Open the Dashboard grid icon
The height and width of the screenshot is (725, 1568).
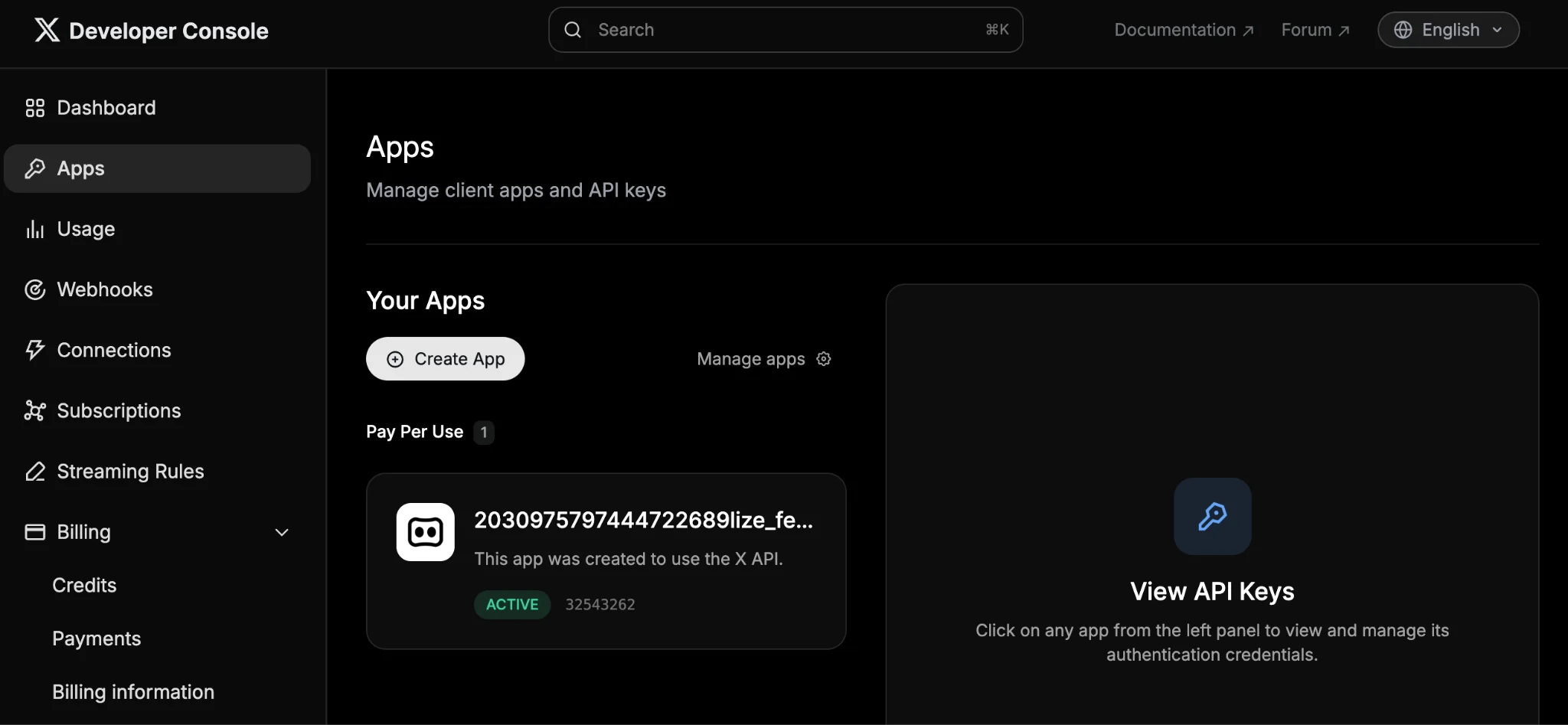point(35,108)
